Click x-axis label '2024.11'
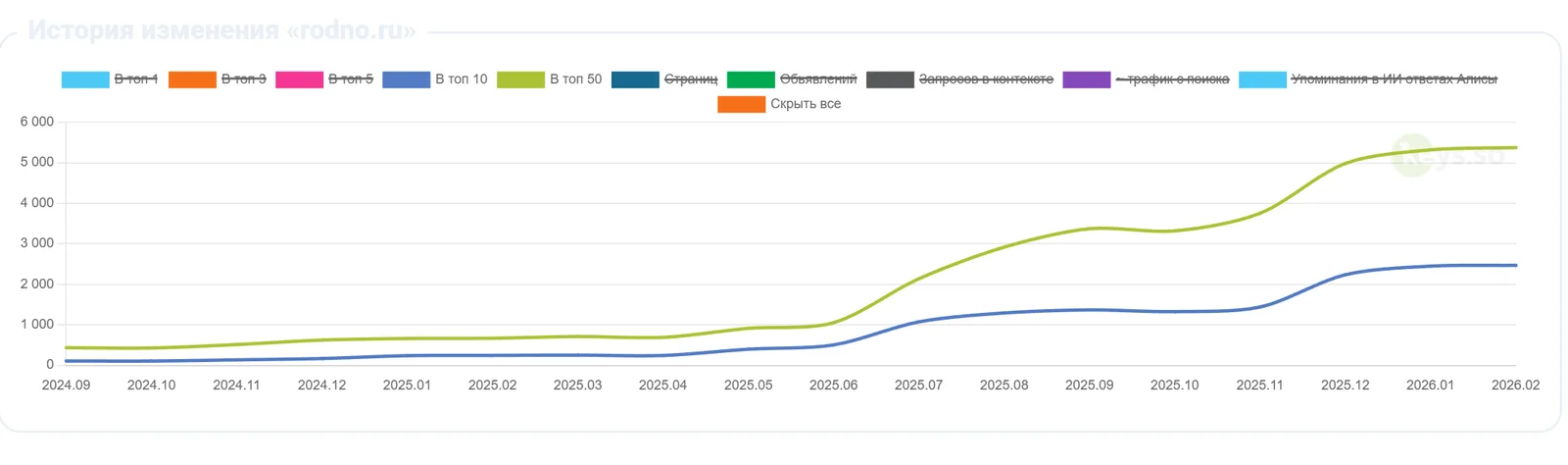Image resolution: width=1568 pixels, height=465 pixels. click(x=236, y=386)
